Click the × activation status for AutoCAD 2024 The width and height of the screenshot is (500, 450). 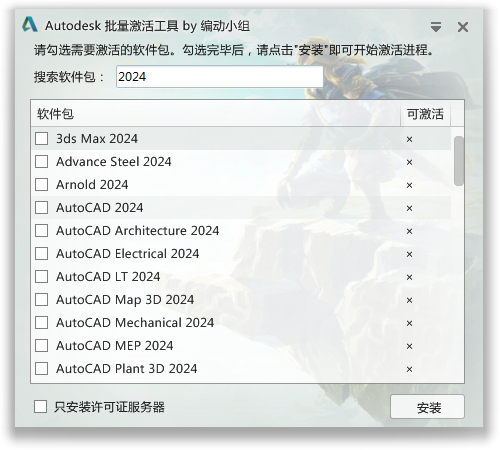tap(409, 208)
